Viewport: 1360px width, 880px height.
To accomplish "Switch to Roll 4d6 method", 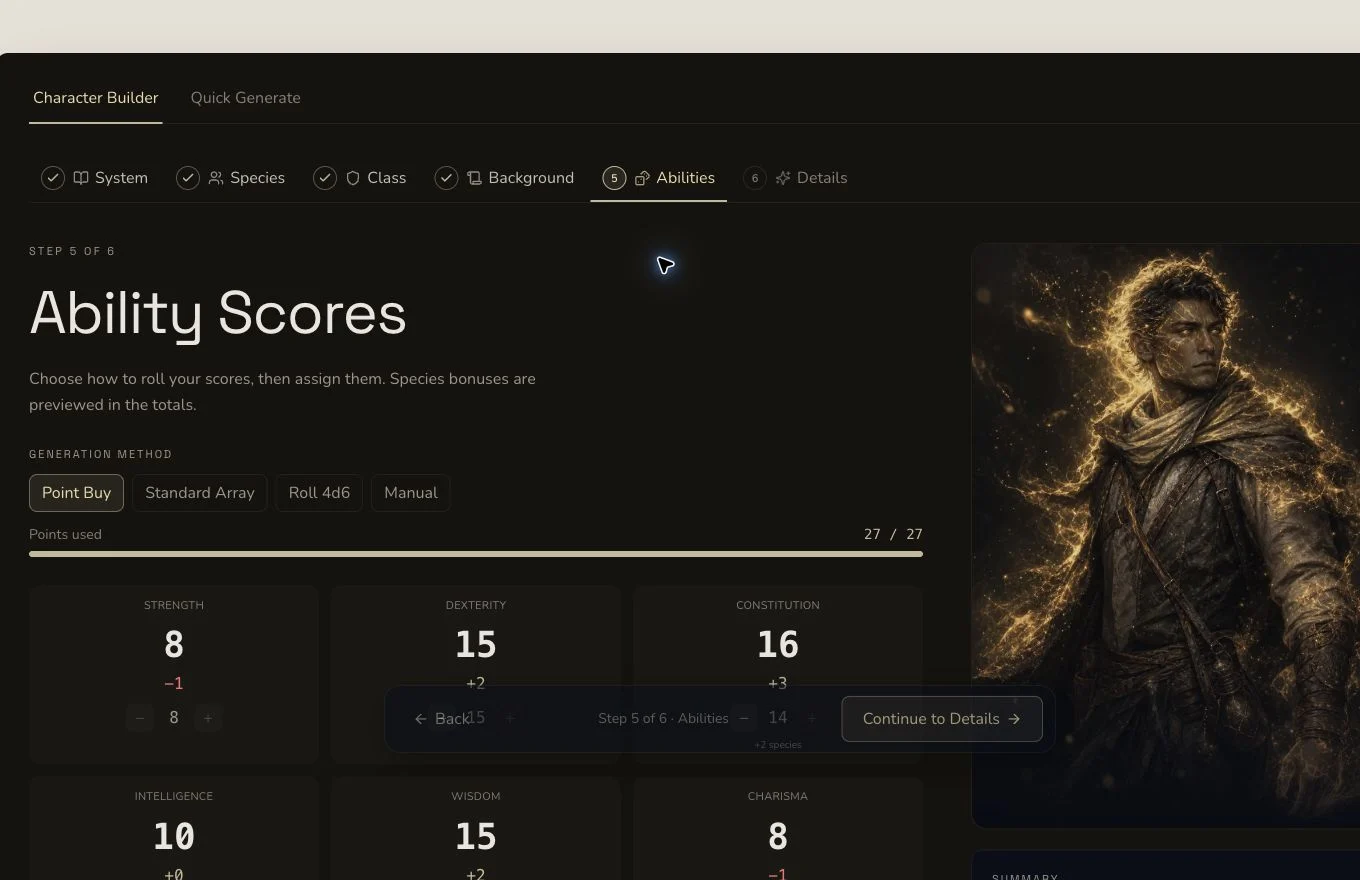I will coord(319,493).
